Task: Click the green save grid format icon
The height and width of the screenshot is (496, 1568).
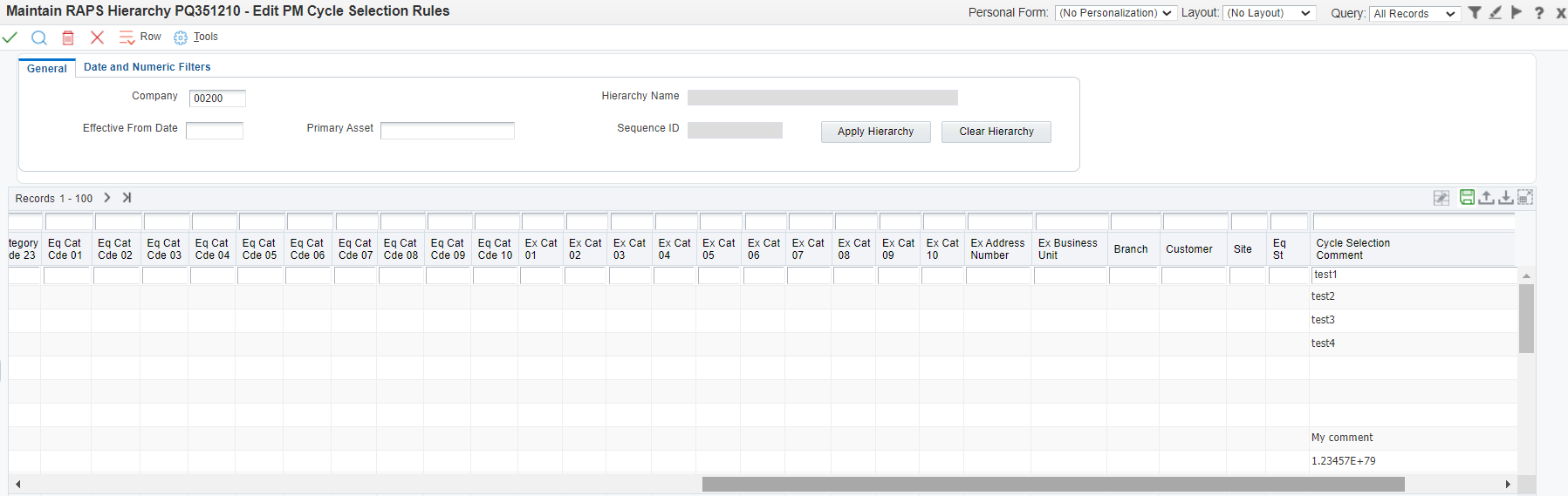Action: 1467,198
